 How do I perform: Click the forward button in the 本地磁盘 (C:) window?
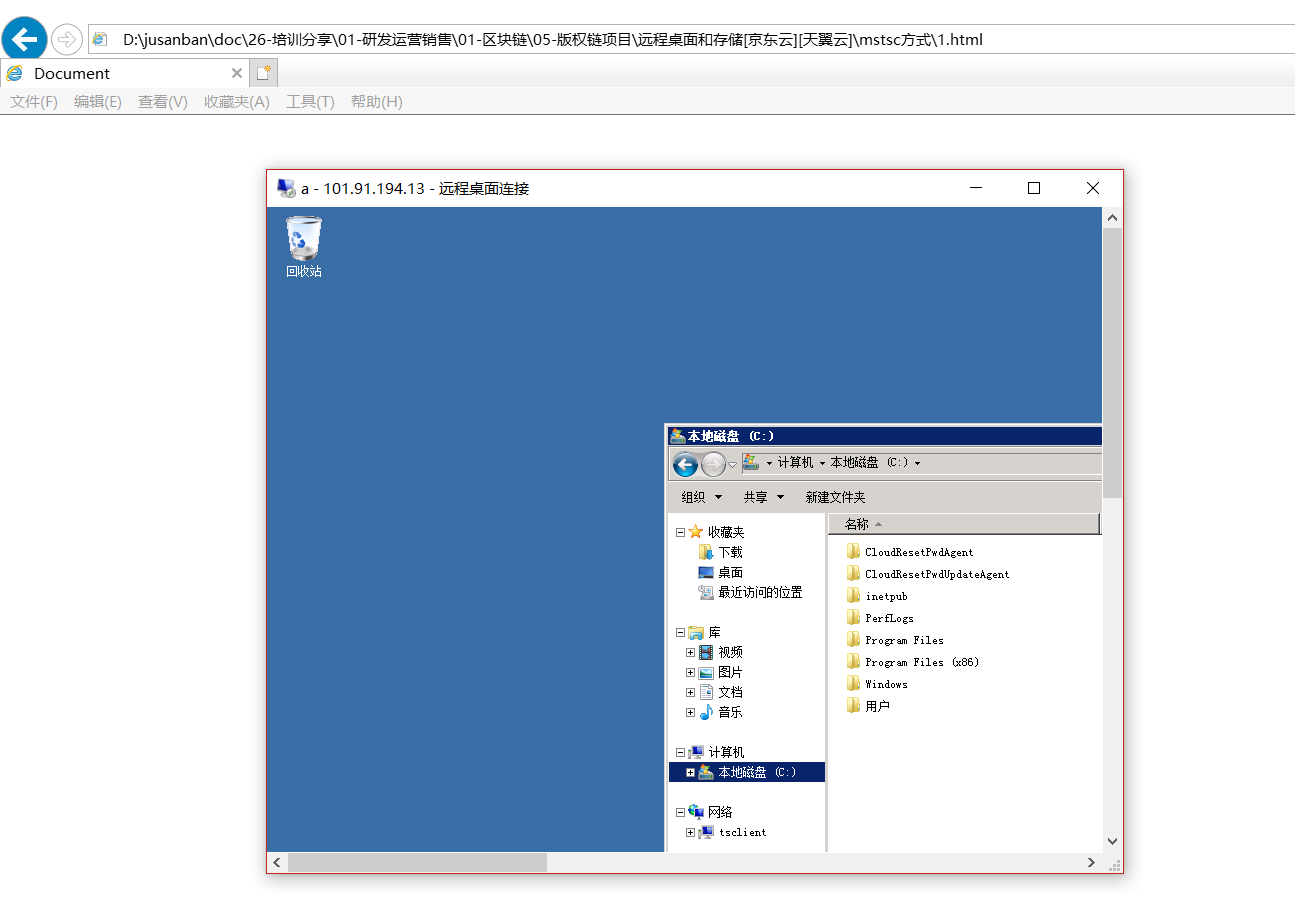point(713,464)
